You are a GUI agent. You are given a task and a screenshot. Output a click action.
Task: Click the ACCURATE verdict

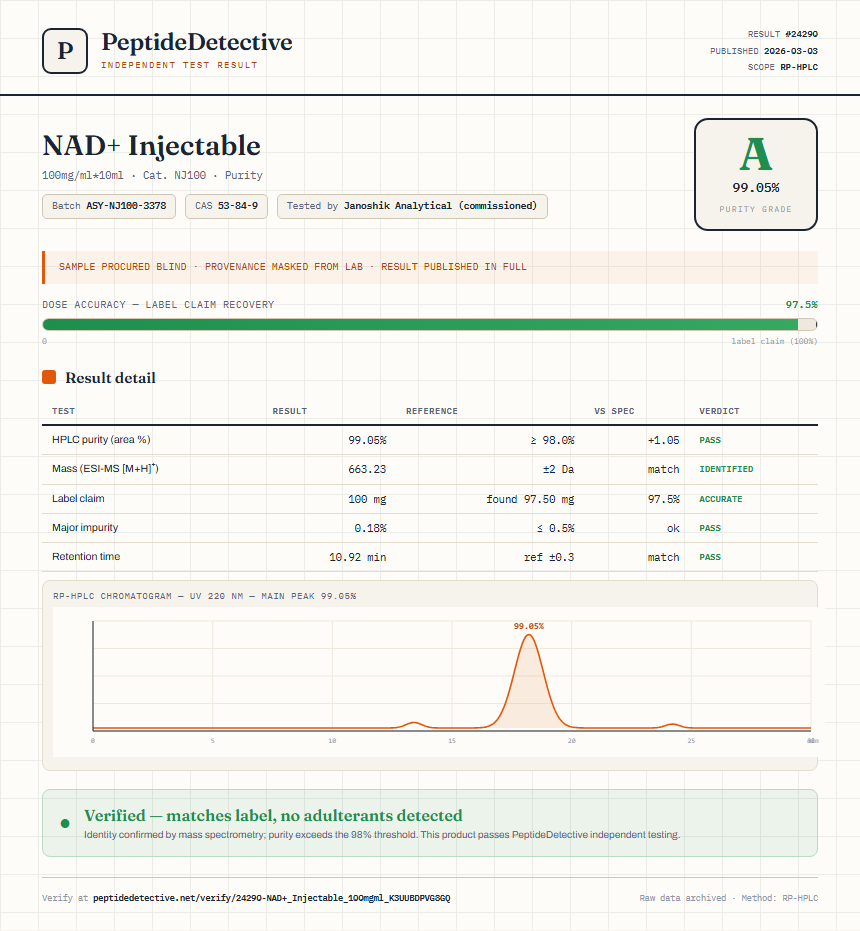tap(720, 499)
